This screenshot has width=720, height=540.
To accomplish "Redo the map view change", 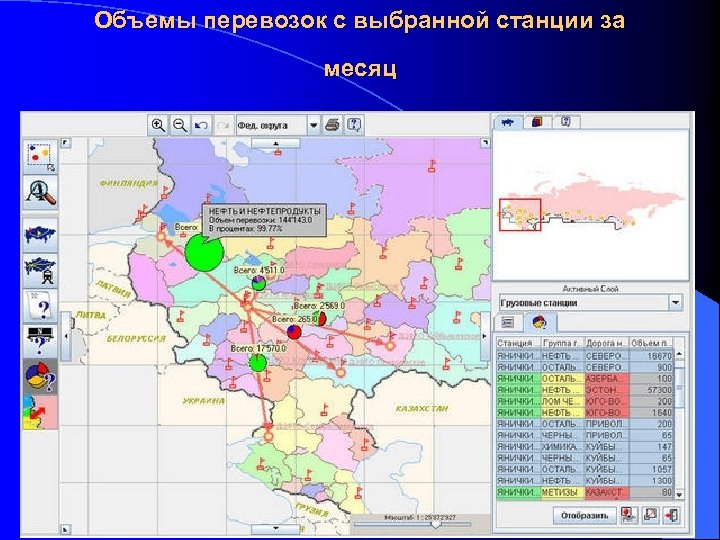I will pos(223,125).
